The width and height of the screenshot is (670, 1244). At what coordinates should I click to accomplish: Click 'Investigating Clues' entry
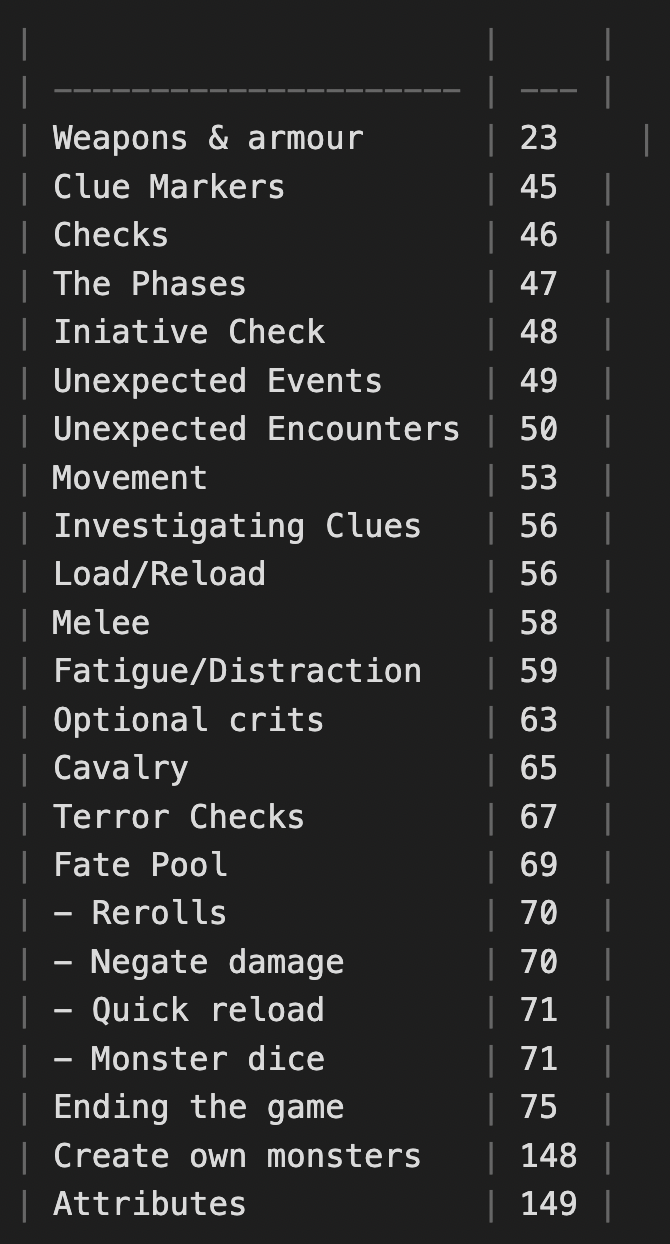(x=237, y=526)
